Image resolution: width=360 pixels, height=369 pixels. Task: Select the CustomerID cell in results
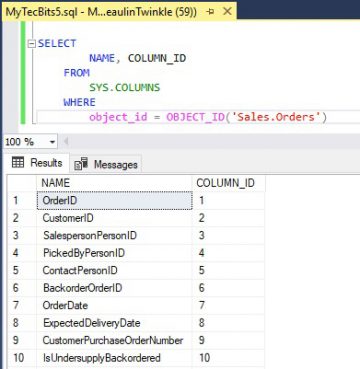114,218
